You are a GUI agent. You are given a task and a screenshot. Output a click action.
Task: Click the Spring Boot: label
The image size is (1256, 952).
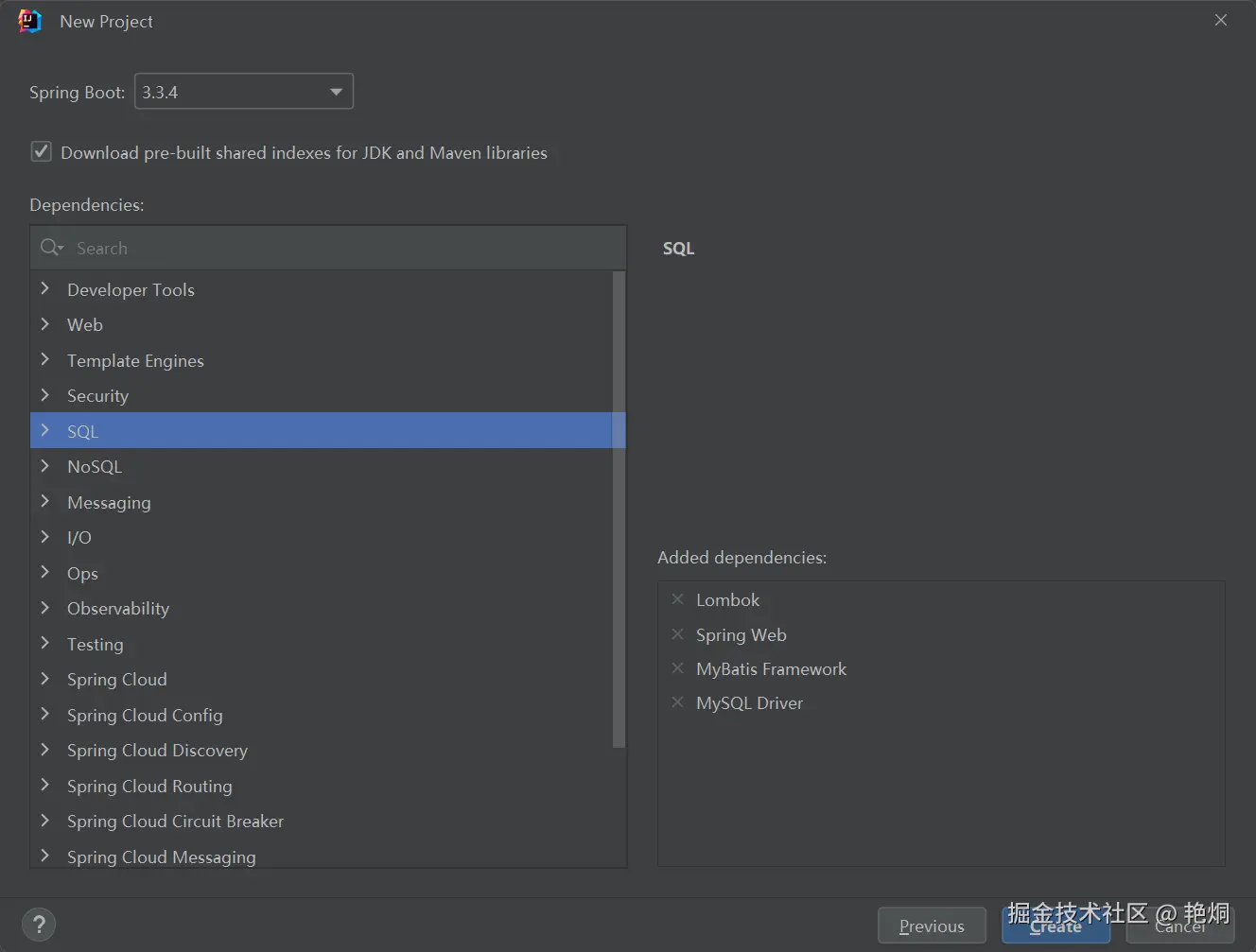77,92
